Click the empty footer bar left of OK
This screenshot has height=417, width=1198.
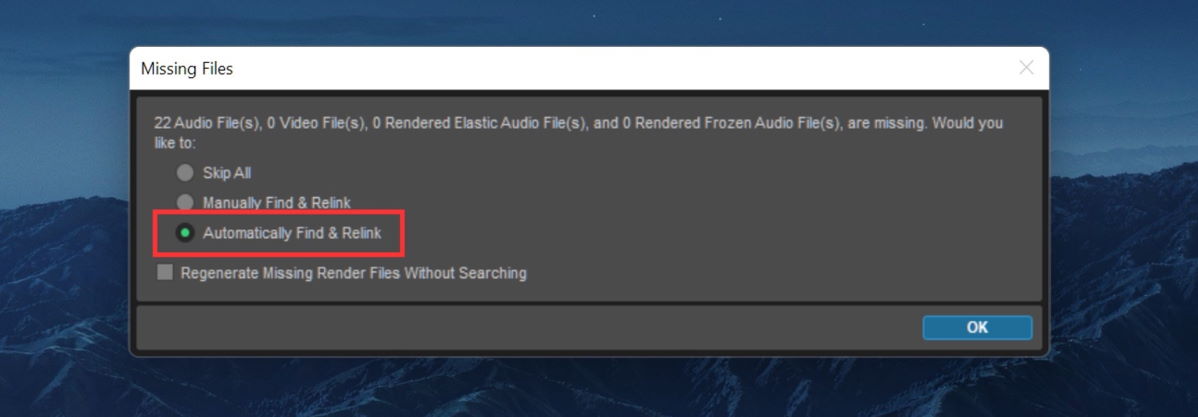(x=527, y=328)
